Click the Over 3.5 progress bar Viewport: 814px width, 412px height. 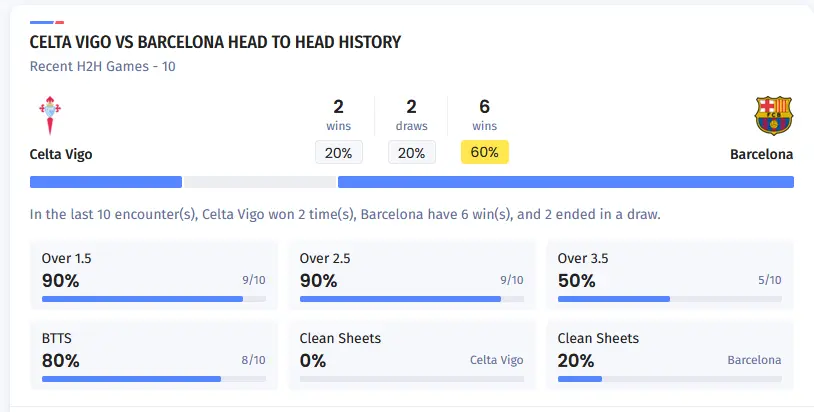point(670,298)
